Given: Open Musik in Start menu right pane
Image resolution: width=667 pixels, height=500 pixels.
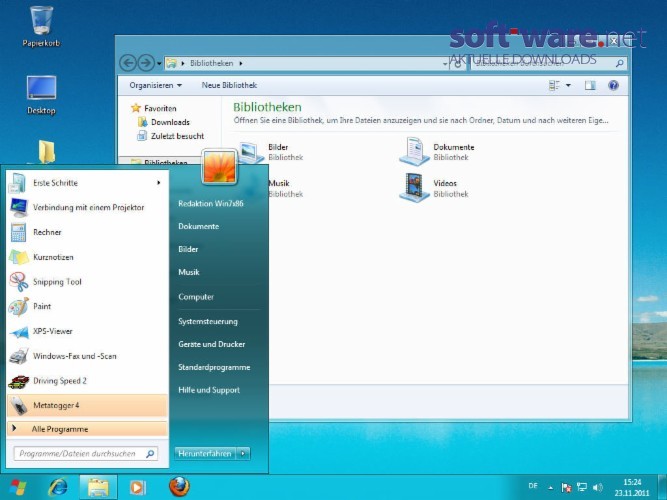Looking at the screenshot, I should [189, 272].
